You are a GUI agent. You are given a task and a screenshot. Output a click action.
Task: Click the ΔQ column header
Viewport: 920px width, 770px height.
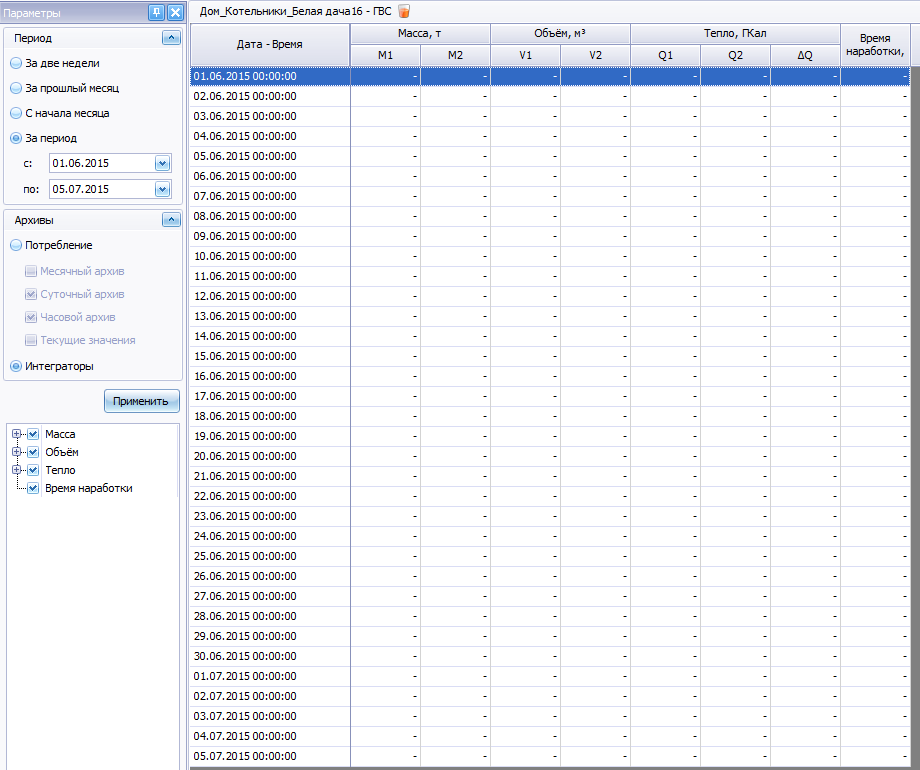pos(805,55)
